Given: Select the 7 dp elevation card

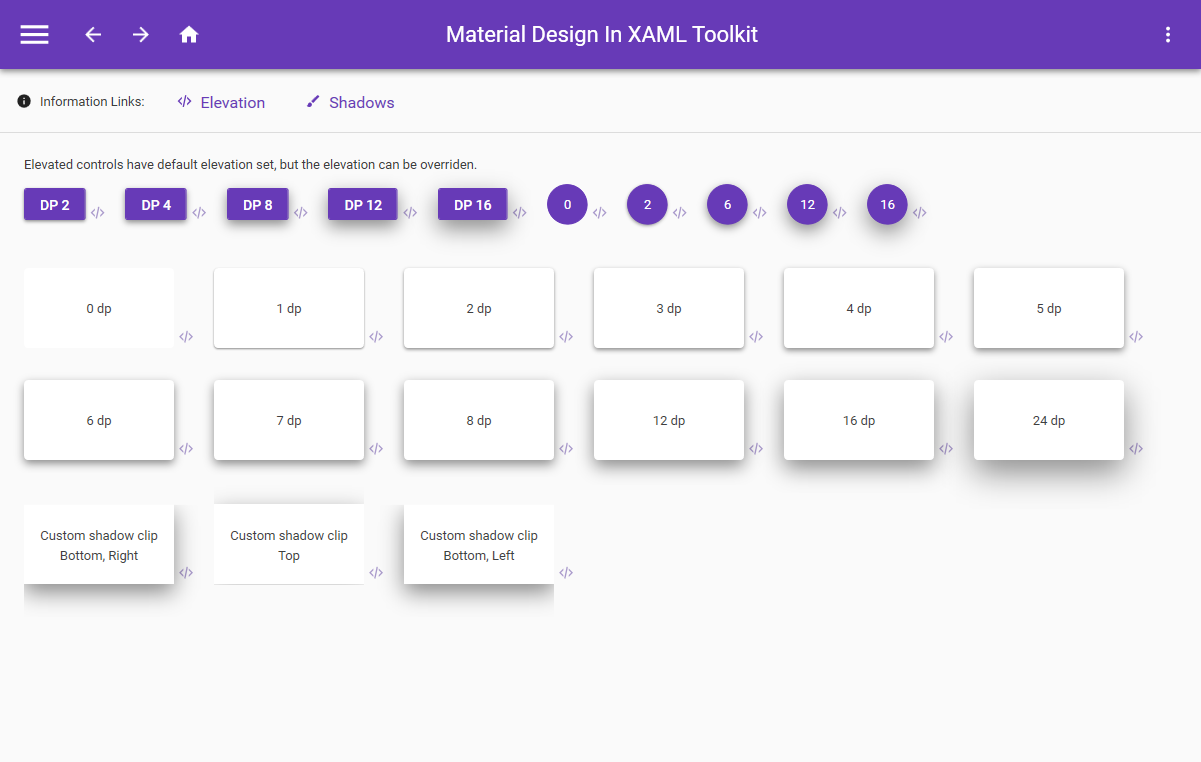Looking at the screenshot, I should pyautogui.click(x=289, y=420).
